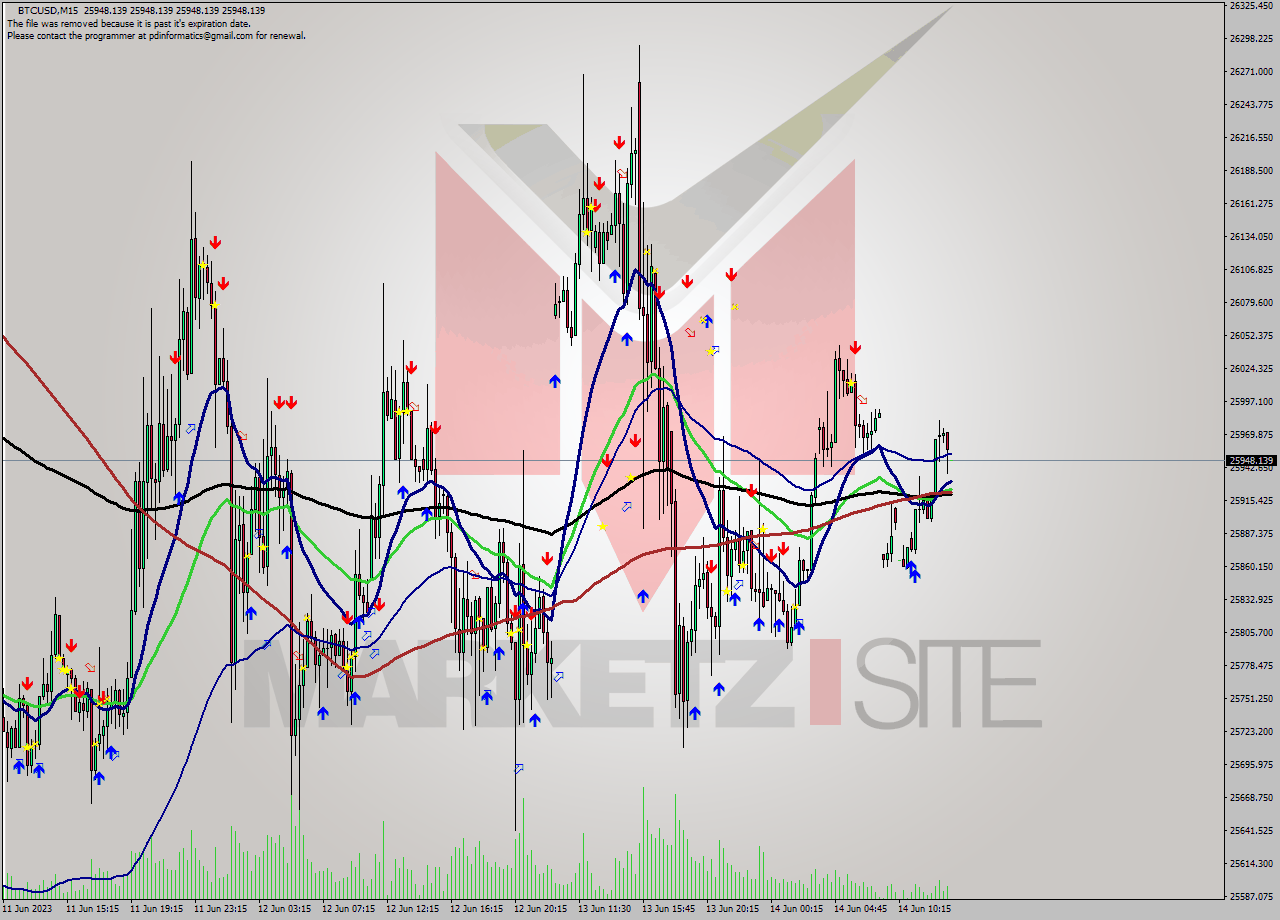1280x920 pixels.
Task: Click the 25641.525 price axis label
Action: click(x=1252, y=831)
